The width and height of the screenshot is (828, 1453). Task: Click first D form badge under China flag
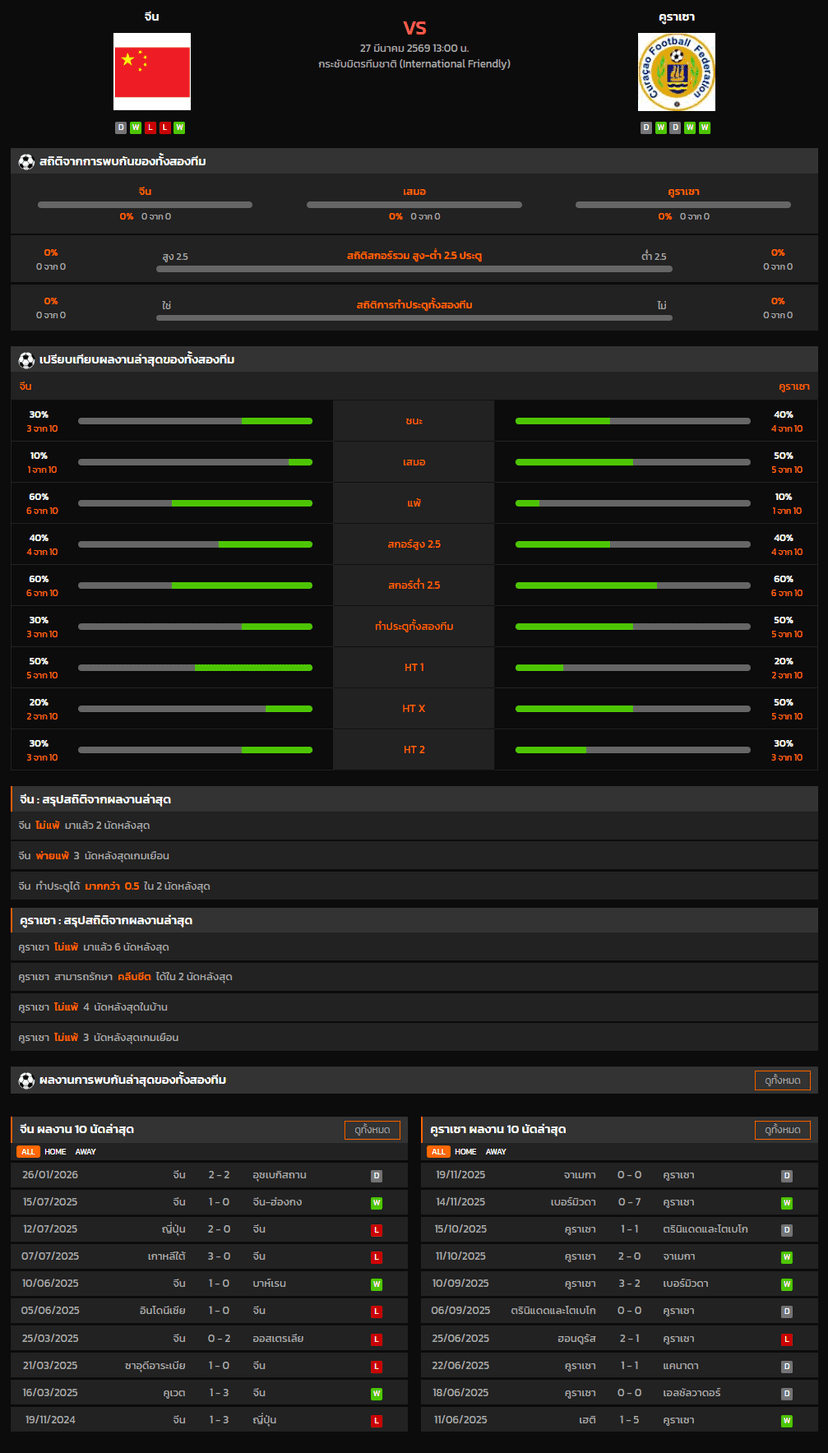click(x=121, y=128)
